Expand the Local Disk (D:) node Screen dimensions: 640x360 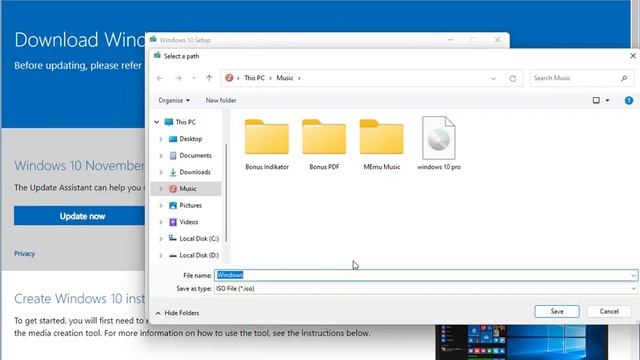(x=161, y=256)
